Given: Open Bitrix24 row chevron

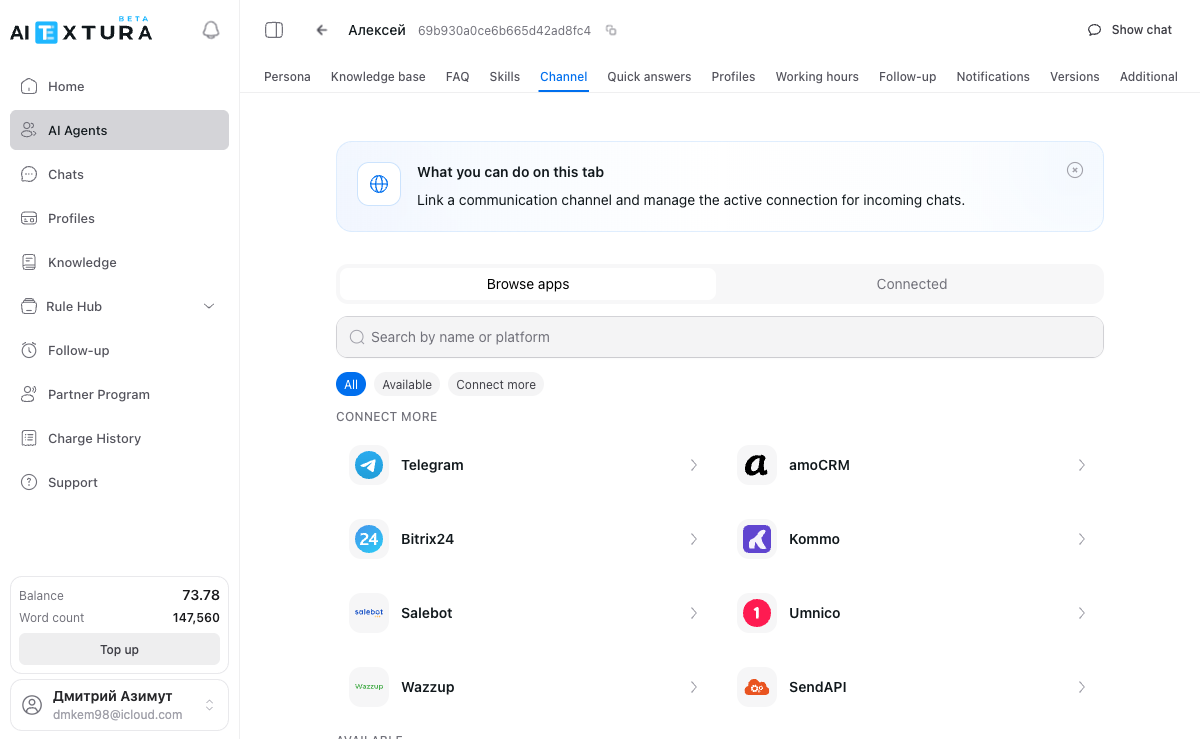Looking at the screenshot, I should 694,539.
